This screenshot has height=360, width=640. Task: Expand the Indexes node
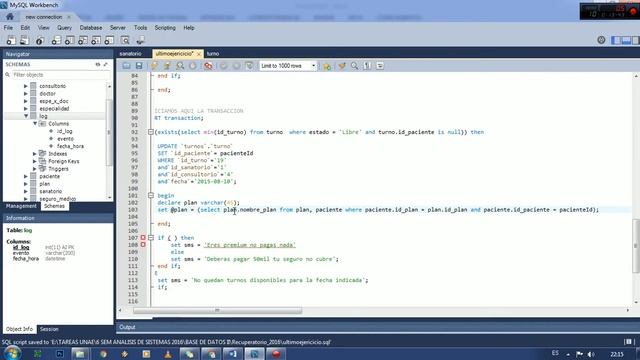click(x=35, y=153)
